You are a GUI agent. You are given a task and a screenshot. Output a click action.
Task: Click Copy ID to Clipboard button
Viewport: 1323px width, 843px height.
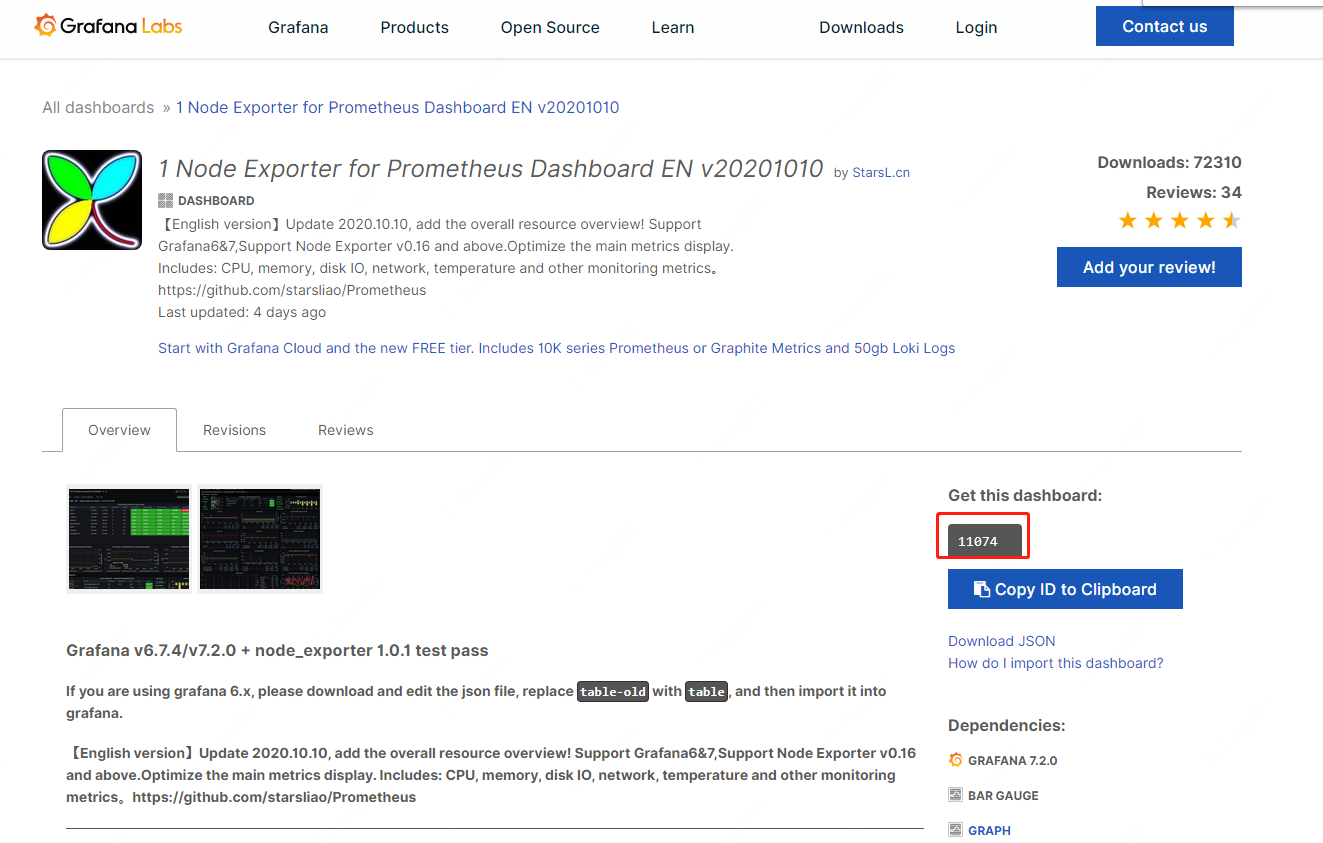coord(1065,589)
